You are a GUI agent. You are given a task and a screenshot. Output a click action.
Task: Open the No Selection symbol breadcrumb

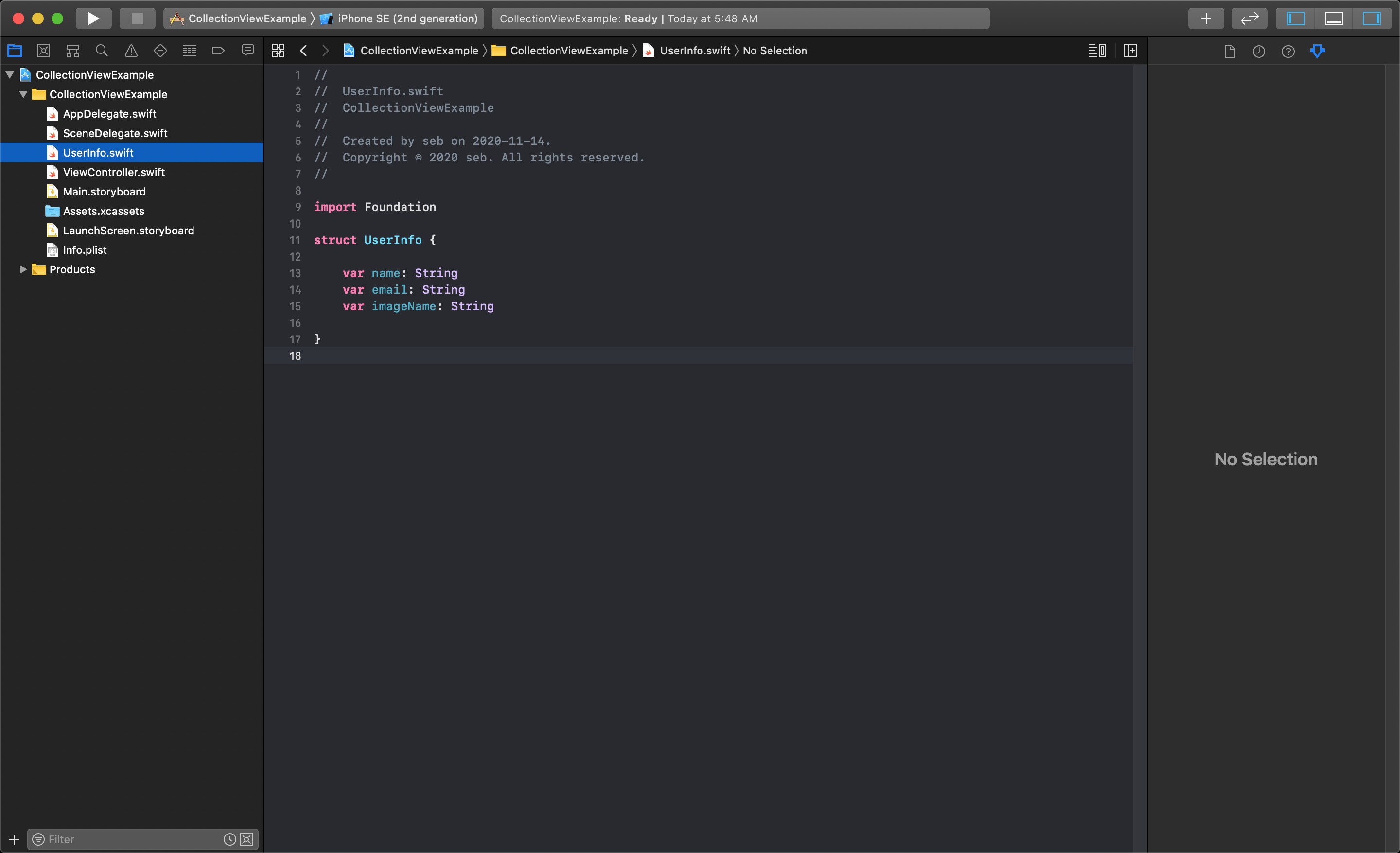click(775, 51)
